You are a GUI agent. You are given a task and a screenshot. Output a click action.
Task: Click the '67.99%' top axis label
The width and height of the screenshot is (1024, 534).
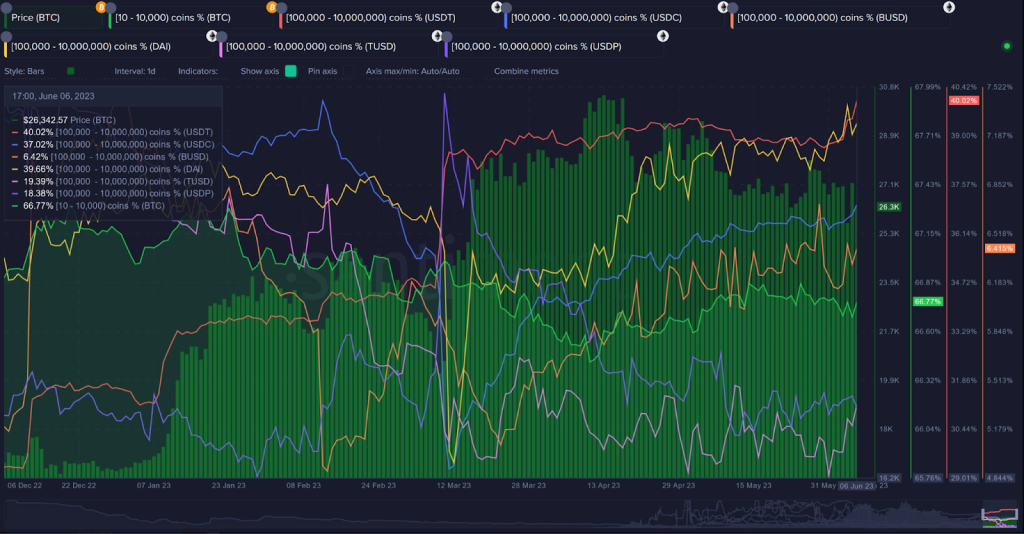(x=928, y=87)
